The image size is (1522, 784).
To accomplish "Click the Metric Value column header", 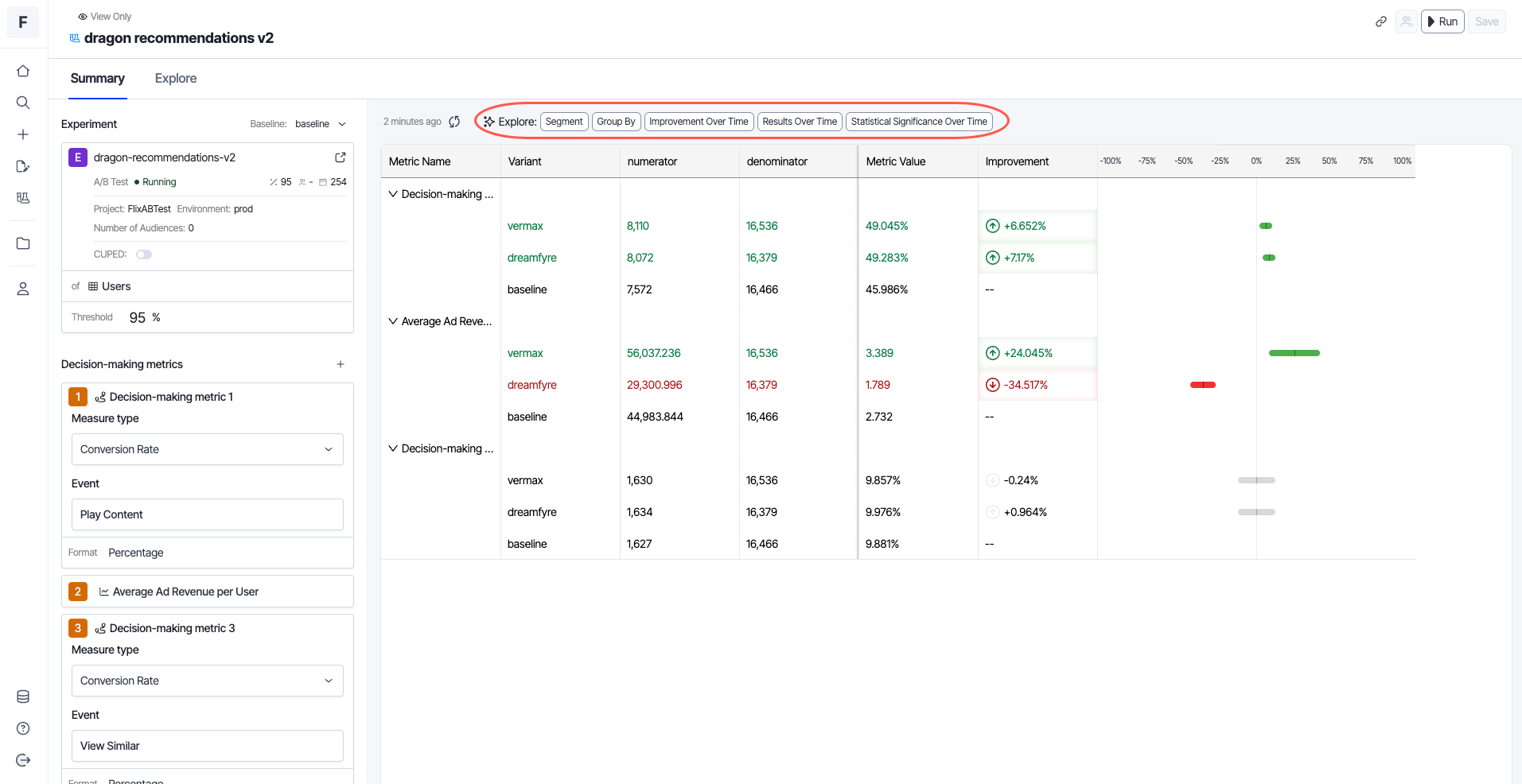I will 918,161.
